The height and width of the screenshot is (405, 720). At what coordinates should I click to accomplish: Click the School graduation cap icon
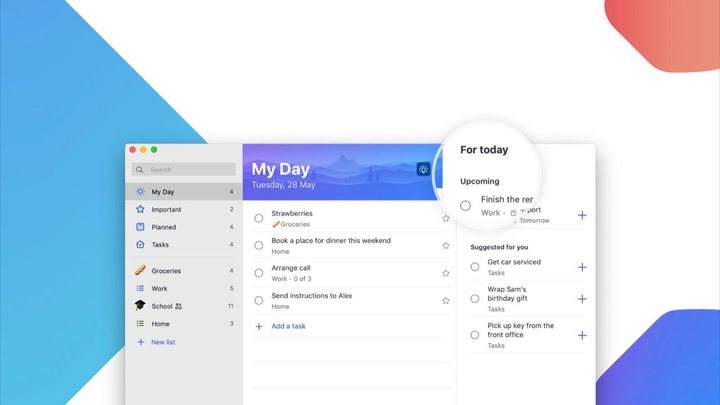point(140,305)
